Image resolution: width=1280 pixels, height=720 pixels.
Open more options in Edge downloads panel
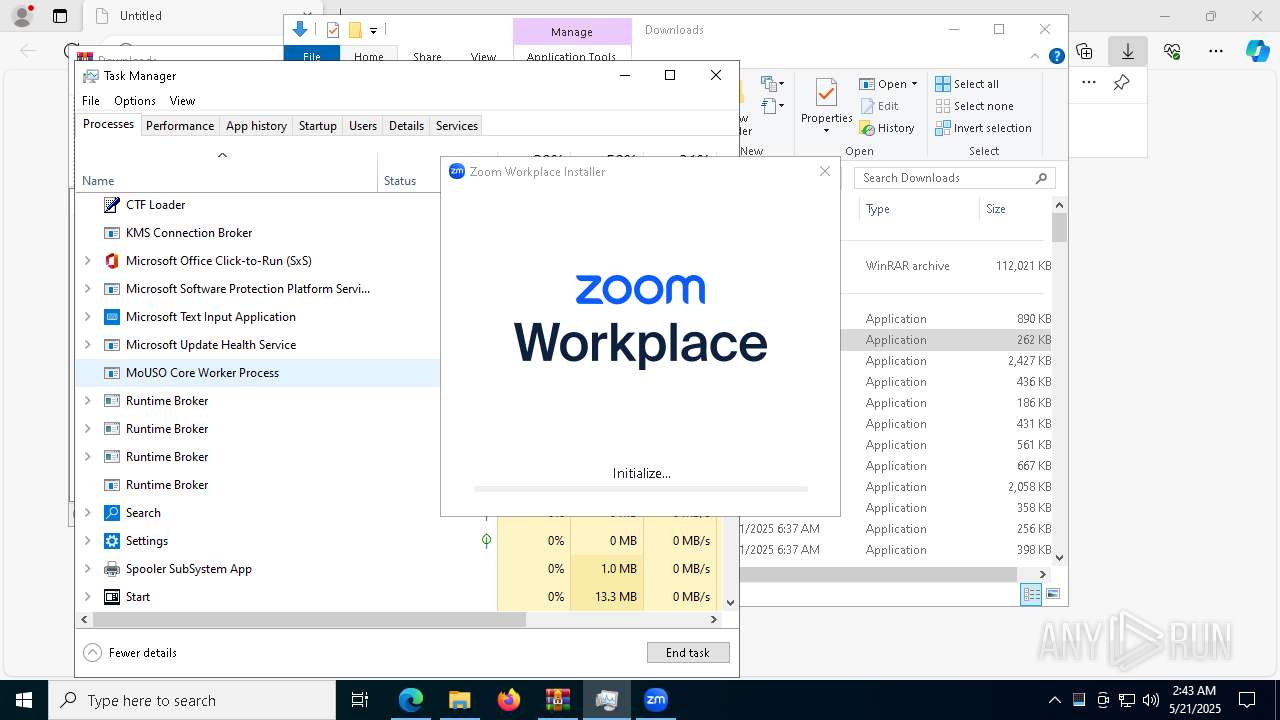1089,83
